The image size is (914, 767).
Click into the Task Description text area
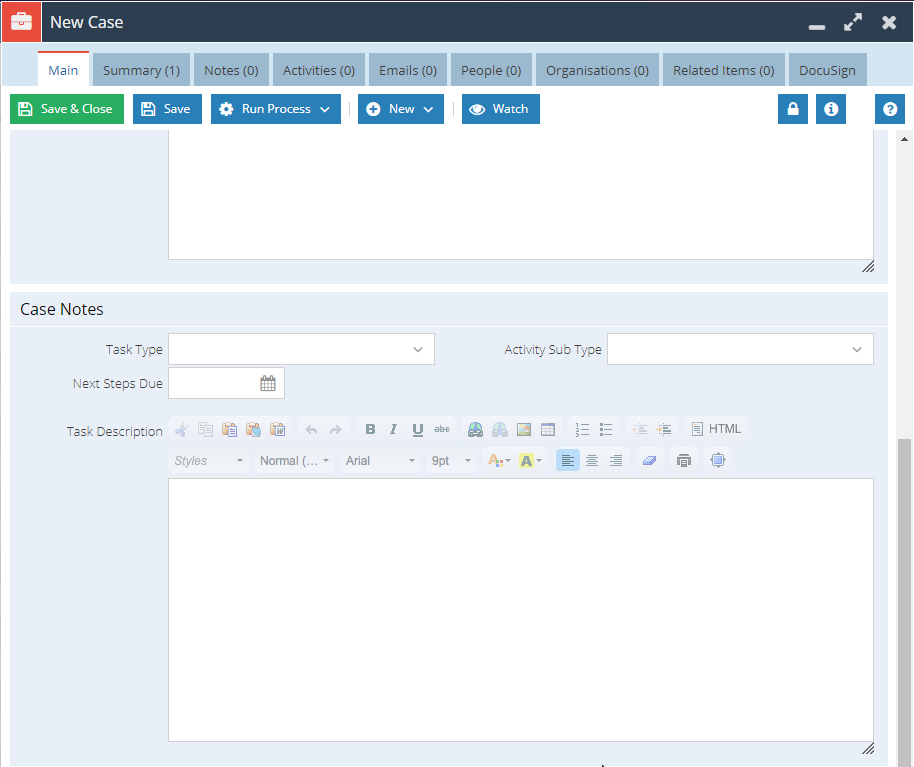(x=521, y=610)
